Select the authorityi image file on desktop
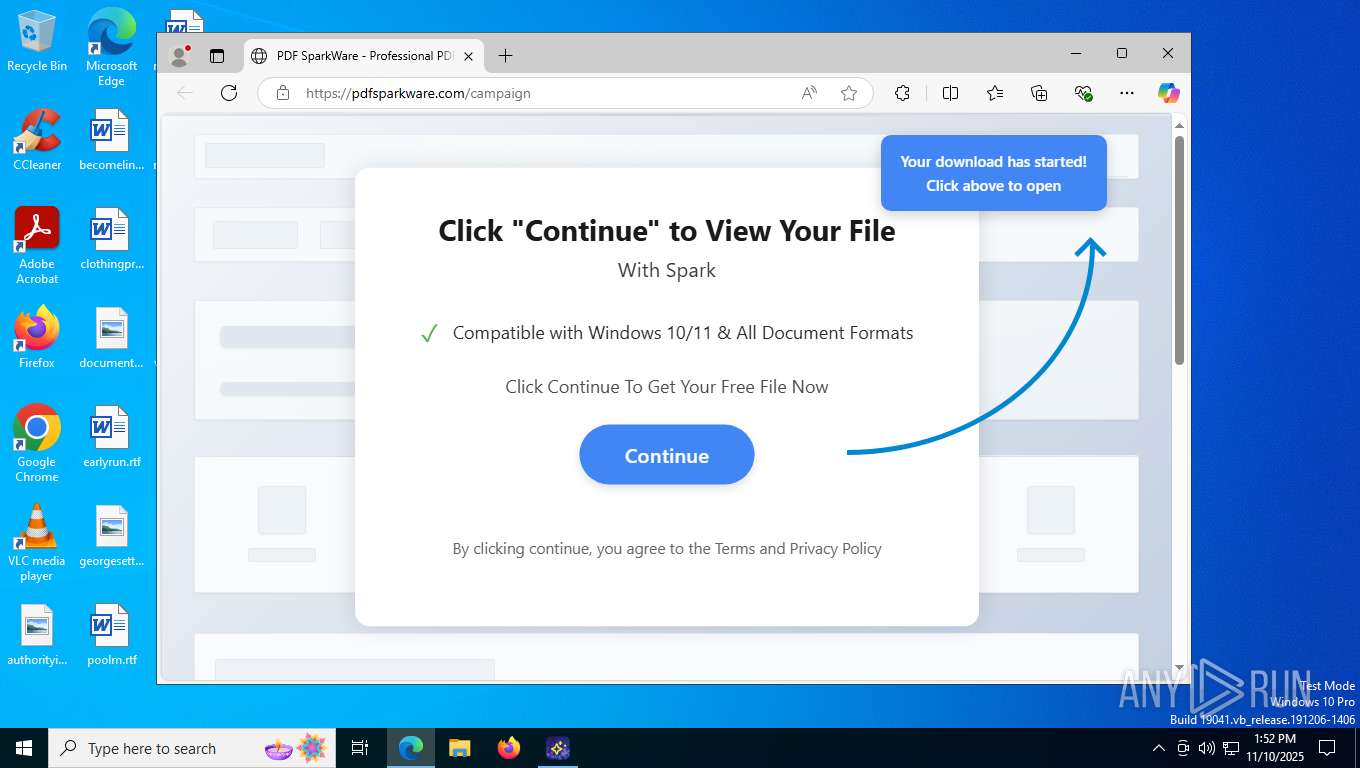Viewport: 1360px width, 768px height. coord(37,634)
